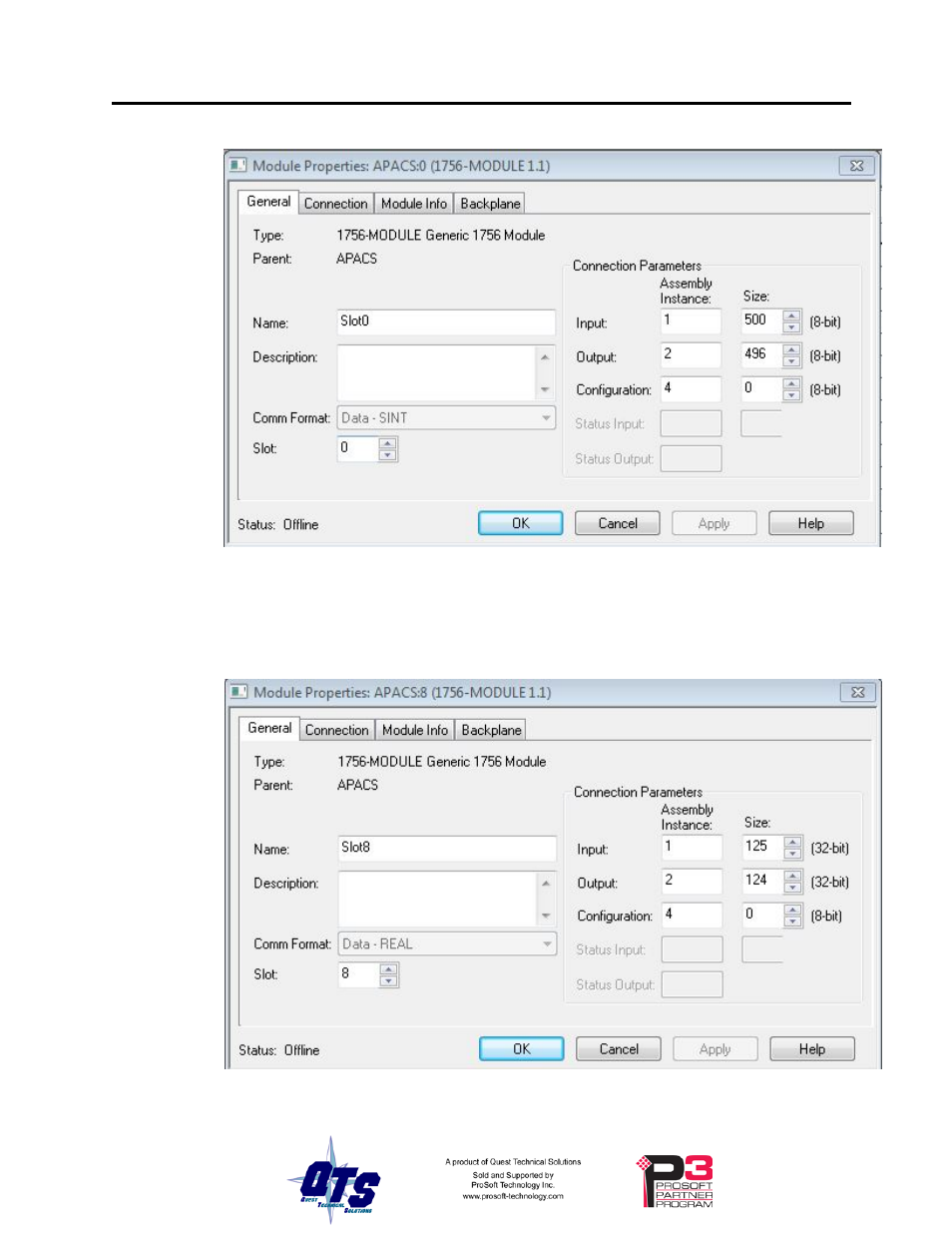Click OK in the APACS:8 dialog
Screen dimensions: 952x1233
(522, 1049)
